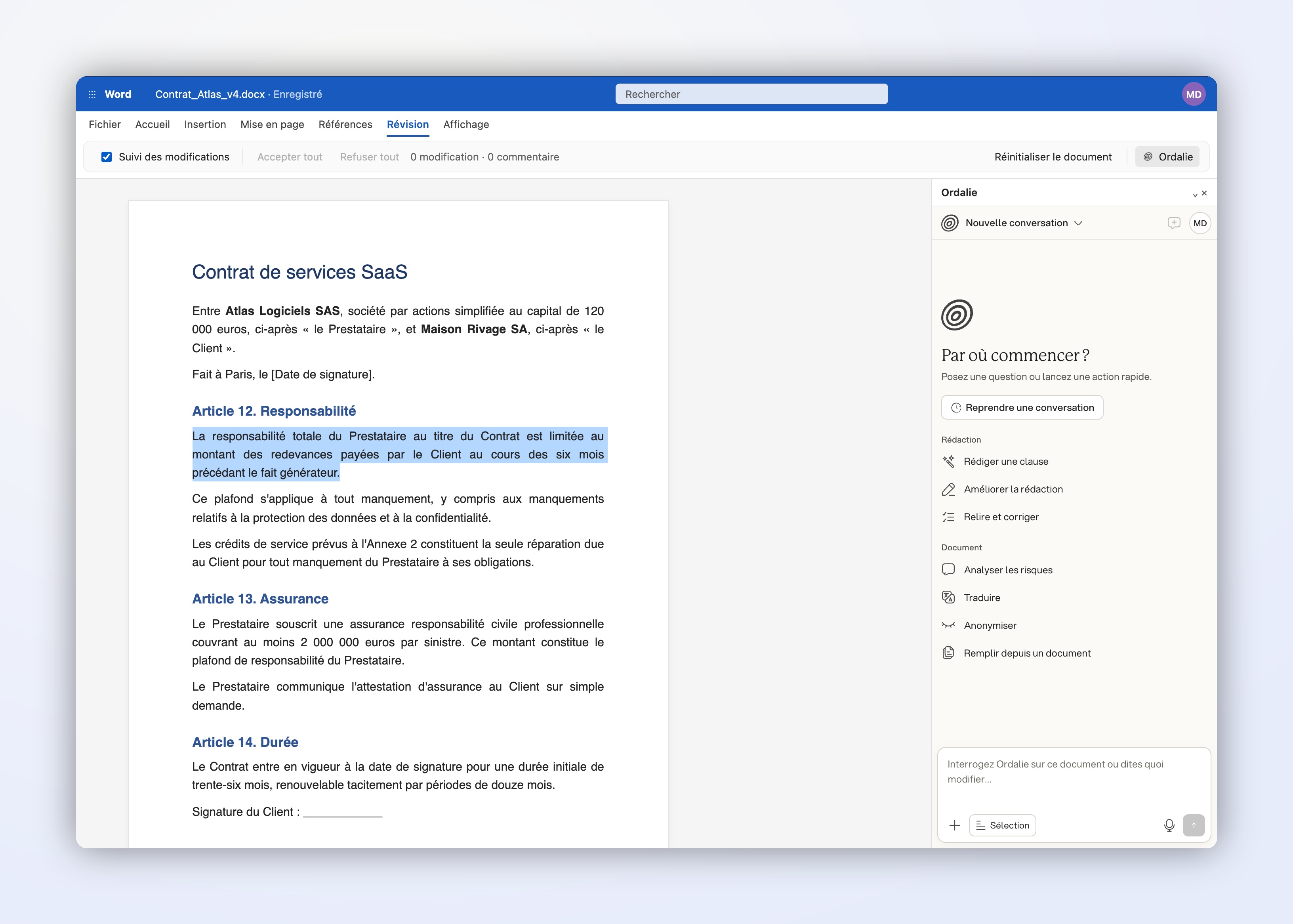Click the Traduire translate icon

948,598
